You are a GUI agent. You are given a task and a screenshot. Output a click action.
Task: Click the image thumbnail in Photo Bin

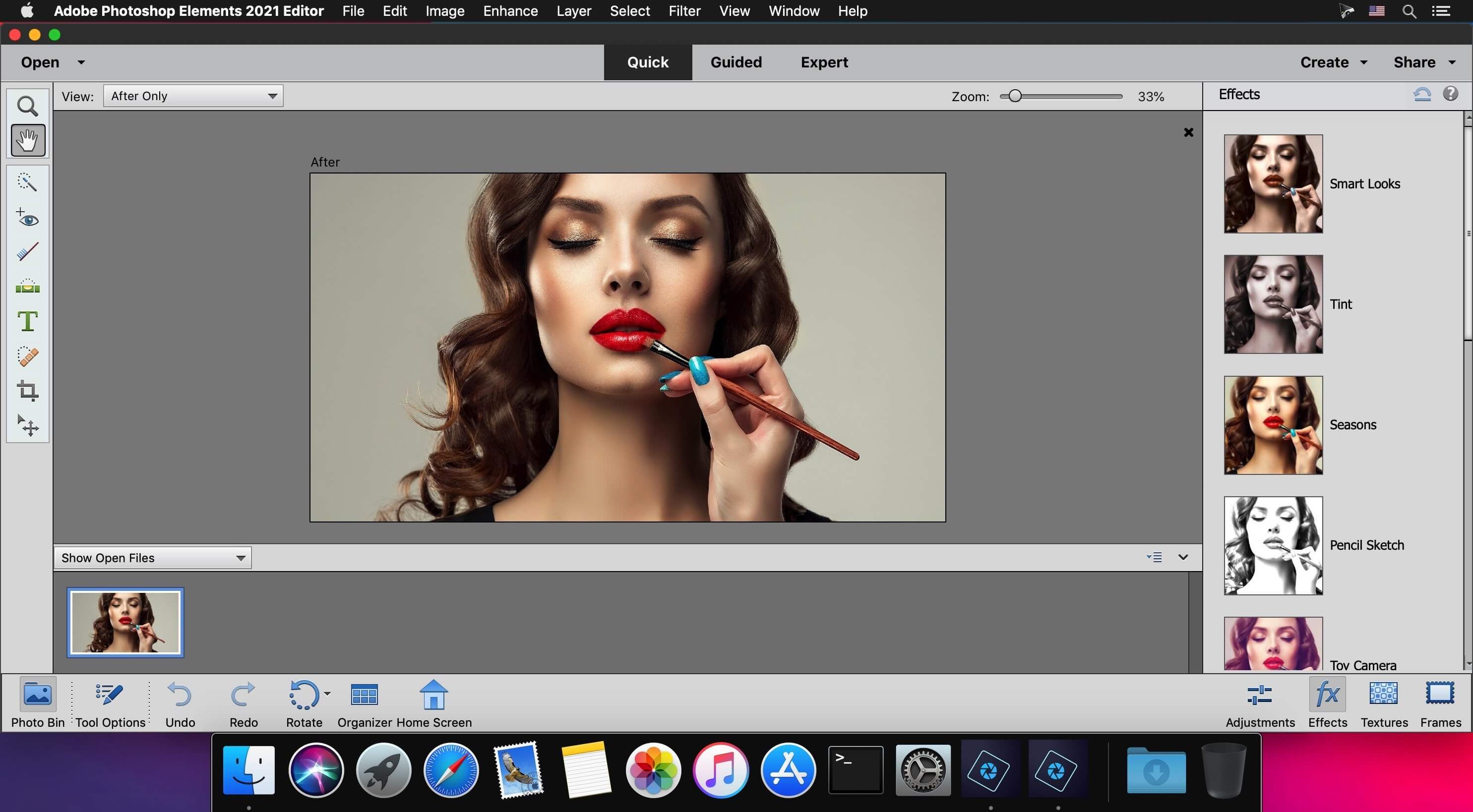[x=125, y=621]
